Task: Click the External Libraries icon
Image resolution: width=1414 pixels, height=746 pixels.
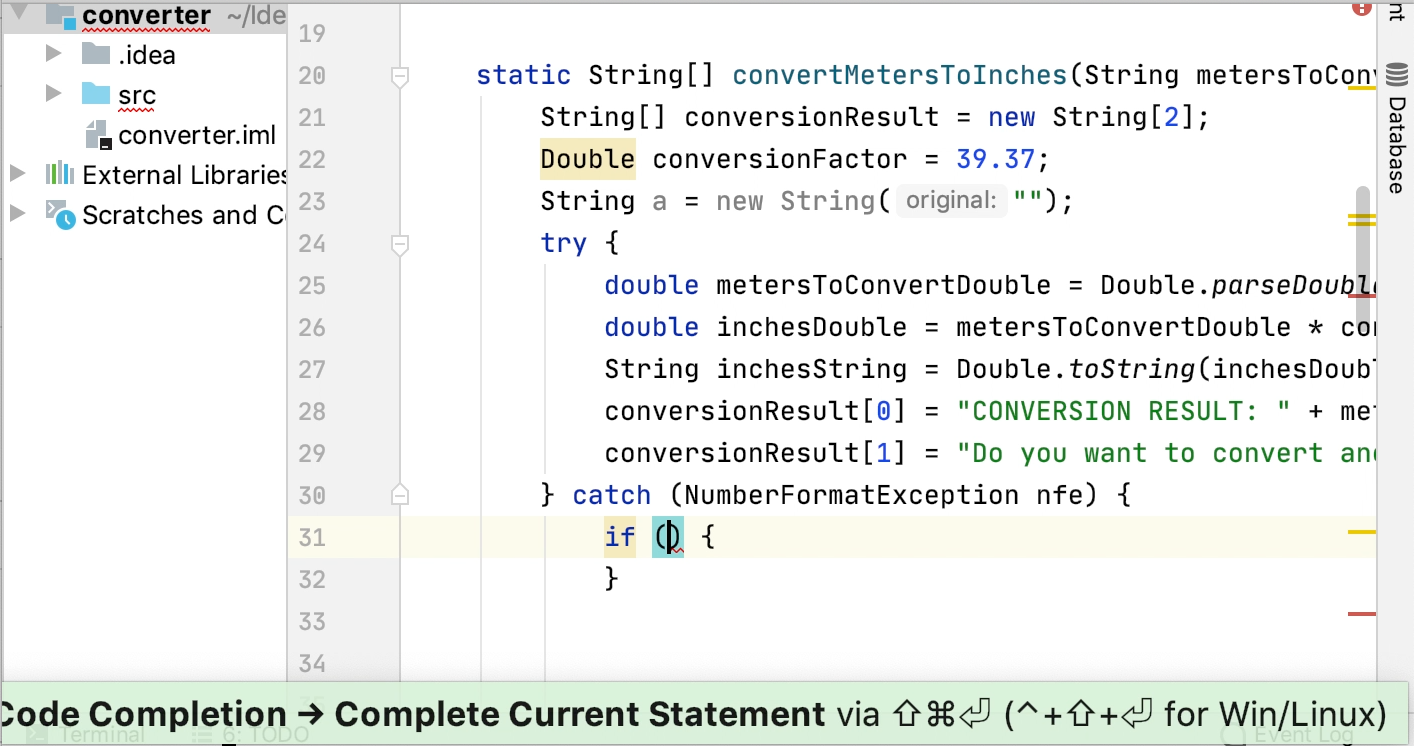Action: click(x=60, y=174)
